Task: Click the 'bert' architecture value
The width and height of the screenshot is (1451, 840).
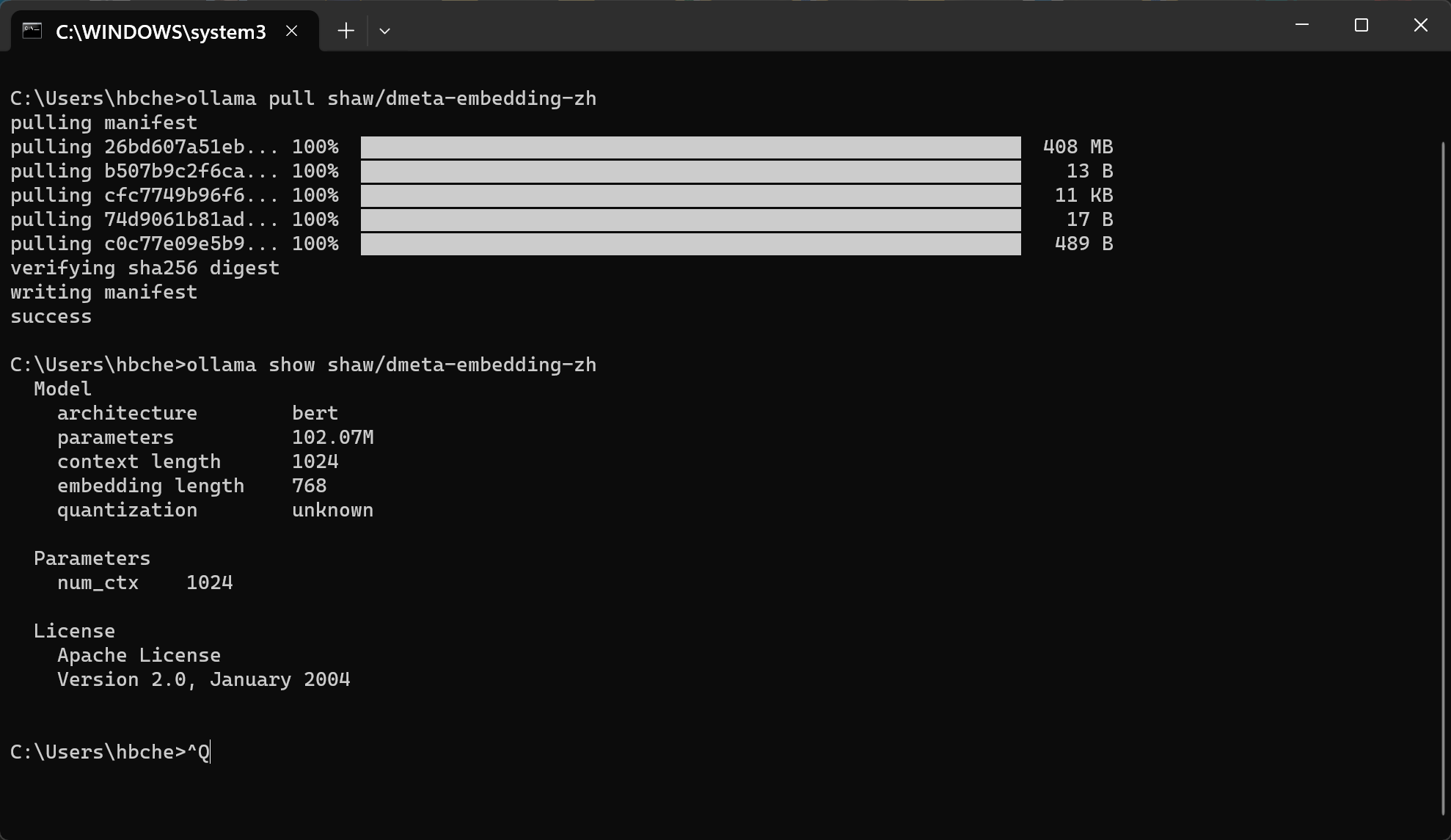Action: (x=315, y=413)
